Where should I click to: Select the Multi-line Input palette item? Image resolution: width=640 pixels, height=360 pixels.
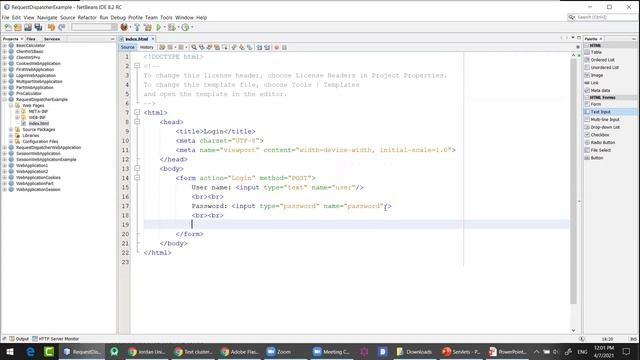point(604,120)
